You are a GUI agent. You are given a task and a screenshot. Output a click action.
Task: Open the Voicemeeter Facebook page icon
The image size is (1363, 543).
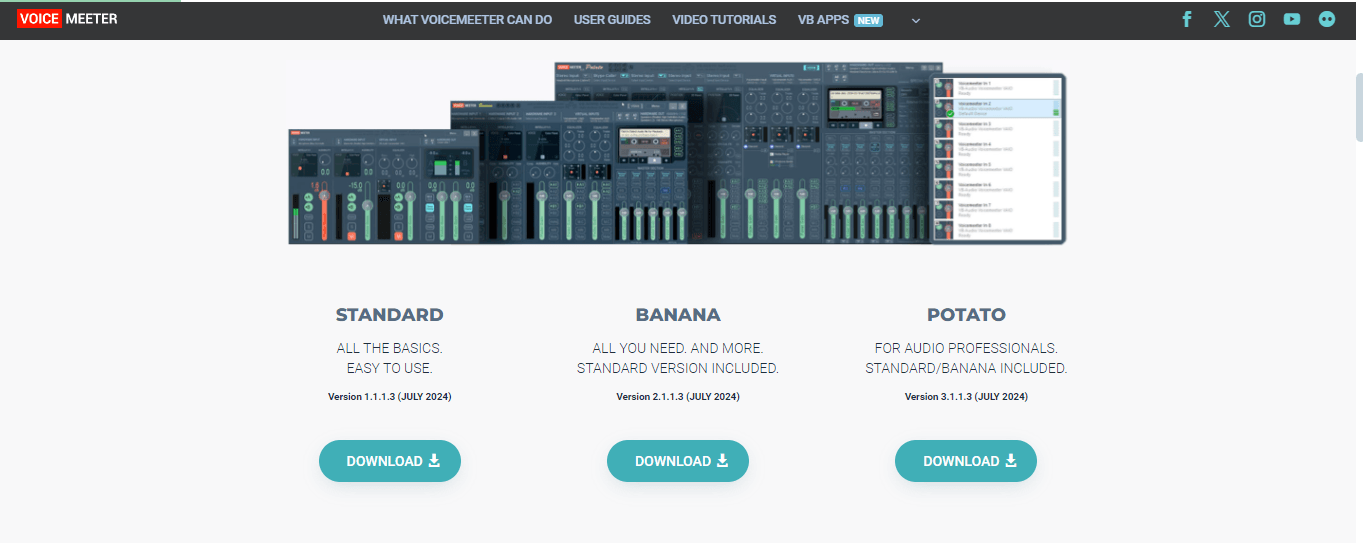[1187, 19]
